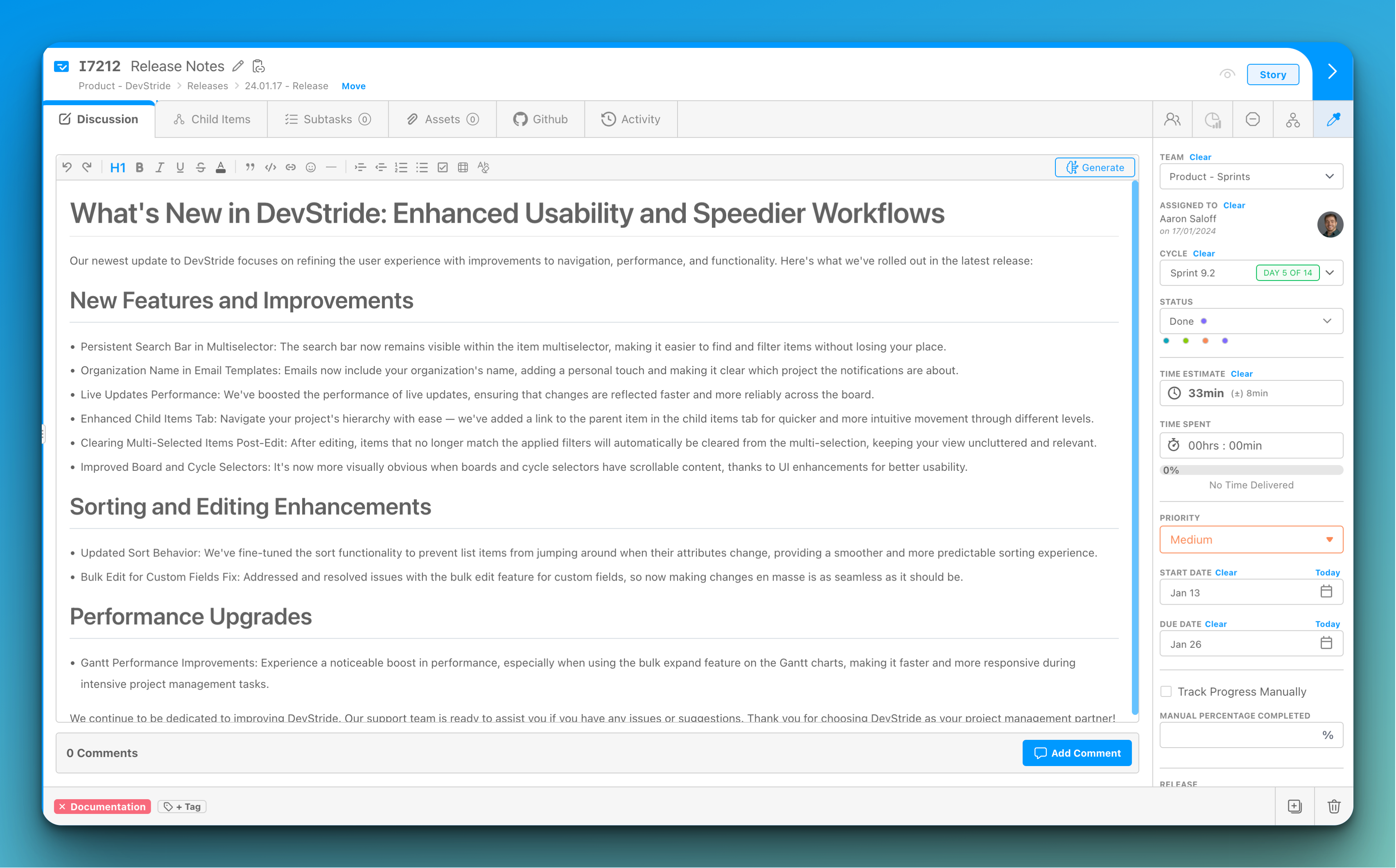Open the Priority dropdown set to Medium
The width and height of the screenshot is (1396, 868).
click(1251, 540)
